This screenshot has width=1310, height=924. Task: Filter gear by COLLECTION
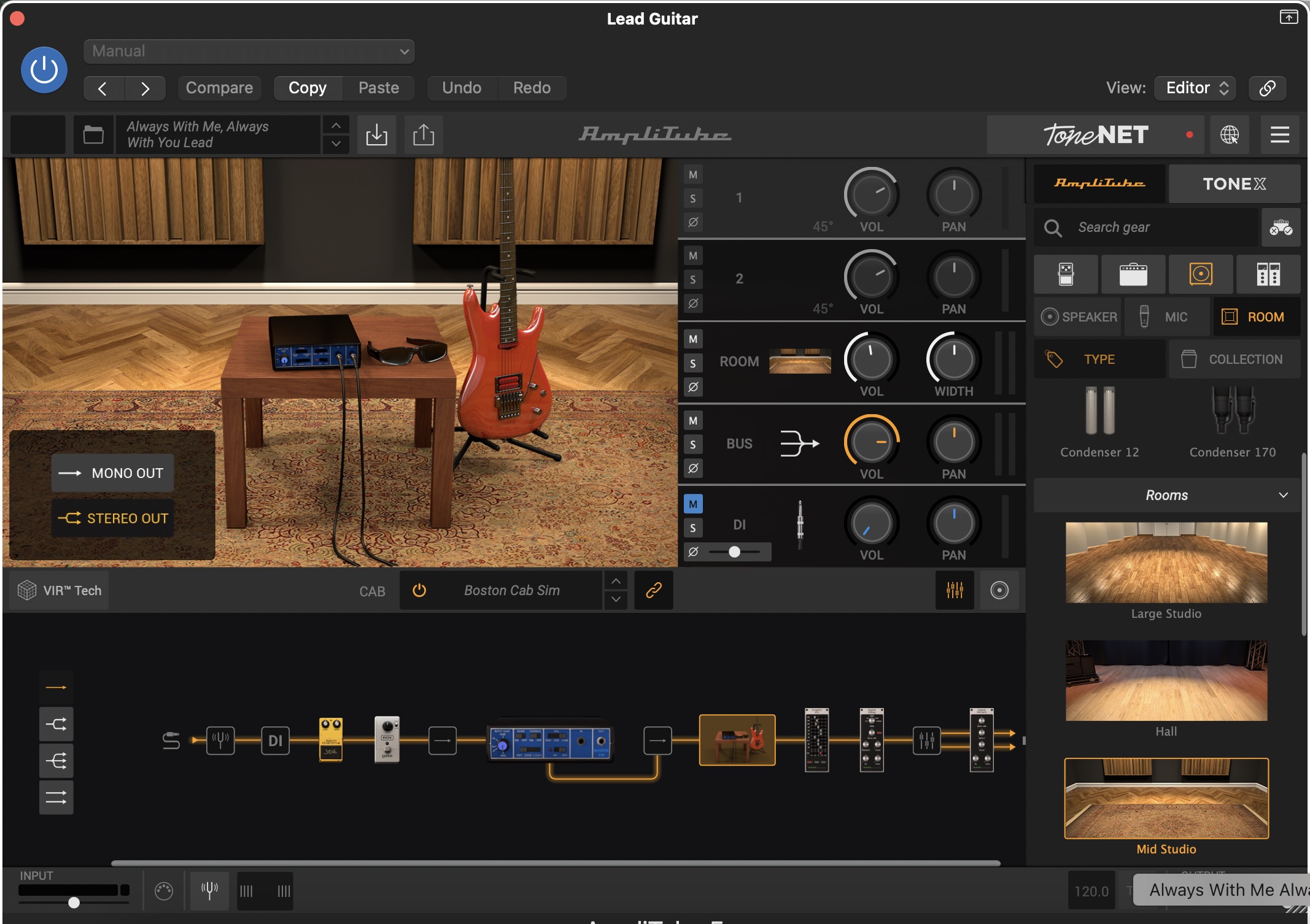click(x=1234, y=360)
